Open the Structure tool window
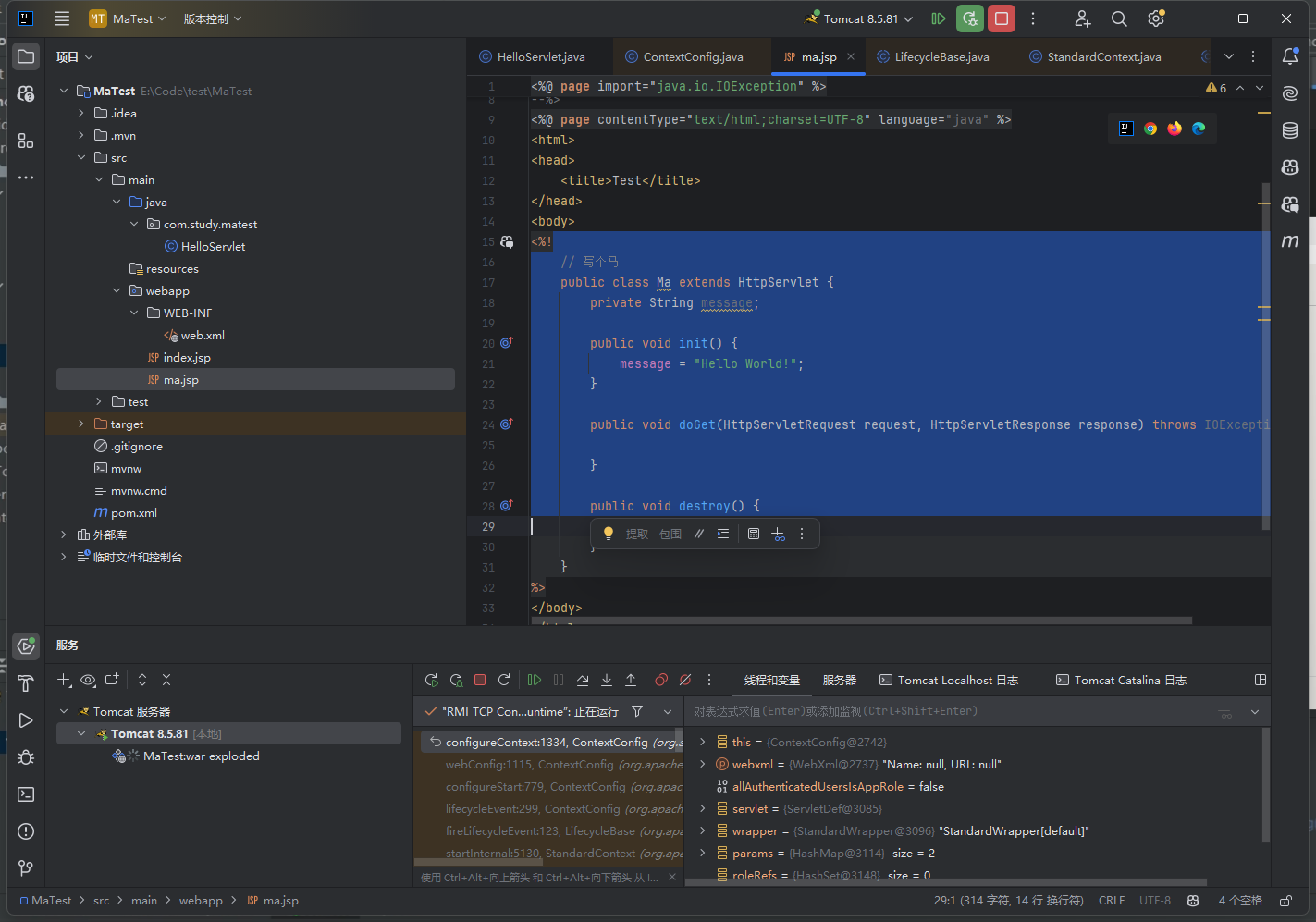1316x922 pixels. pyautogui.click(x=26, y=141)
